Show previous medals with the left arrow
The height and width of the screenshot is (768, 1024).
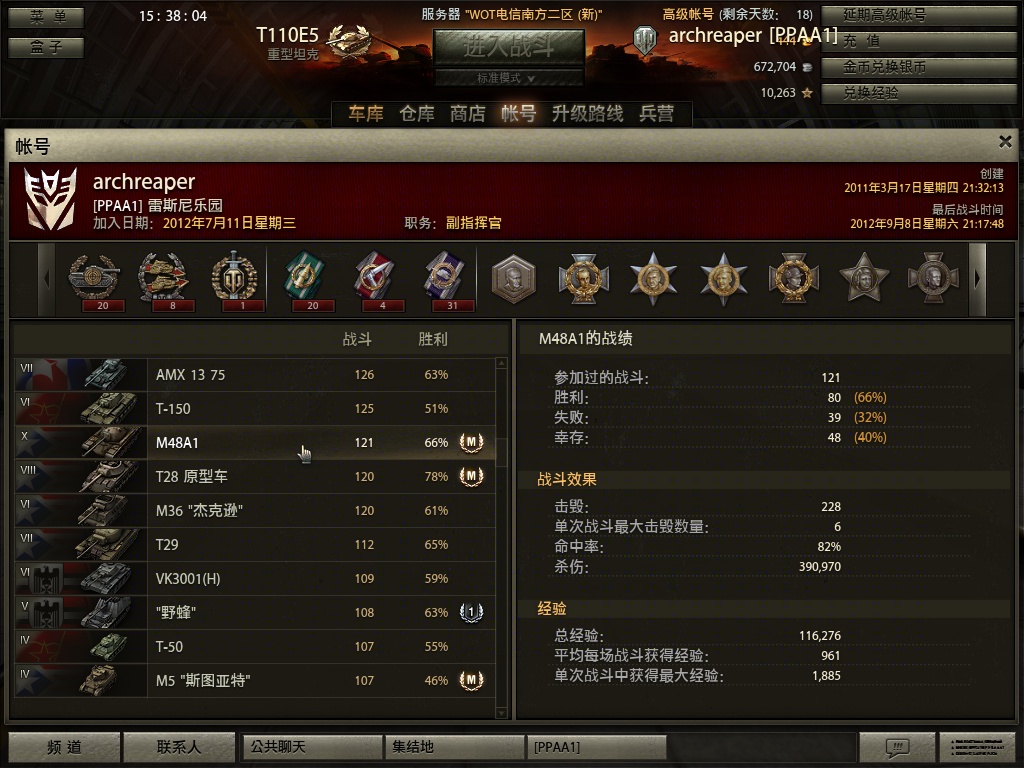[46, 280]
